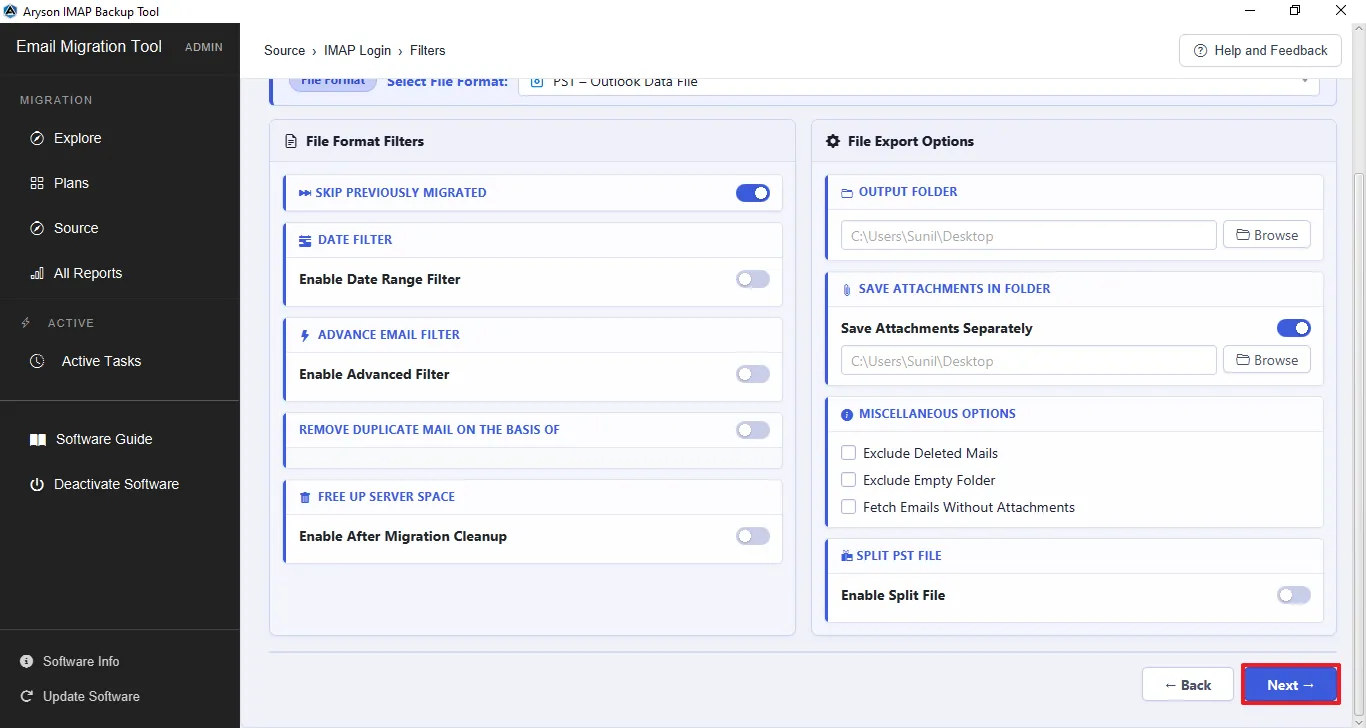Click Filters in the breadcrumb

point(428,50)
